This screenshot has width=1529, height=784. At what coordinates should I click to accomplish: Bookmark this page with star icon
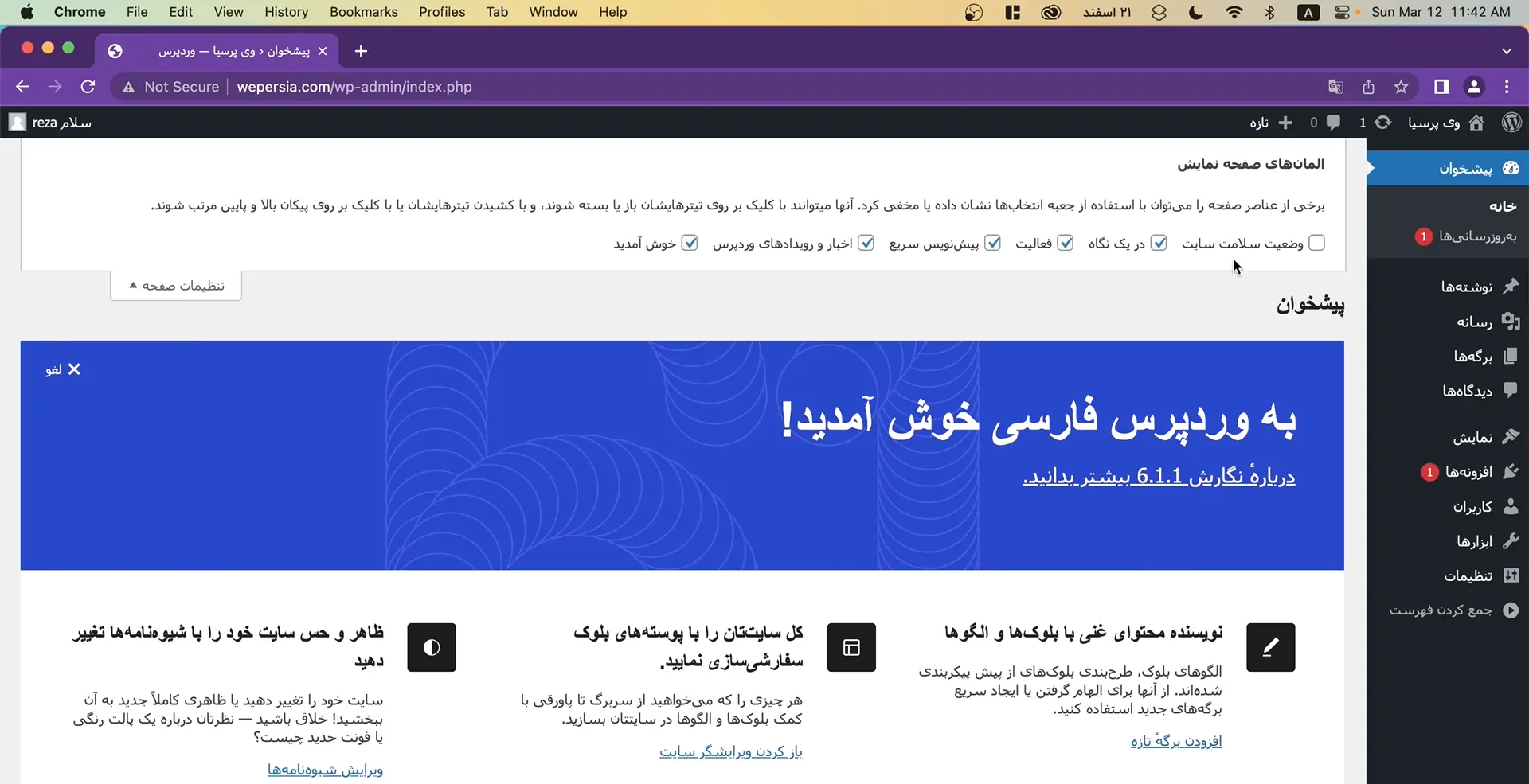[1402, 87]
